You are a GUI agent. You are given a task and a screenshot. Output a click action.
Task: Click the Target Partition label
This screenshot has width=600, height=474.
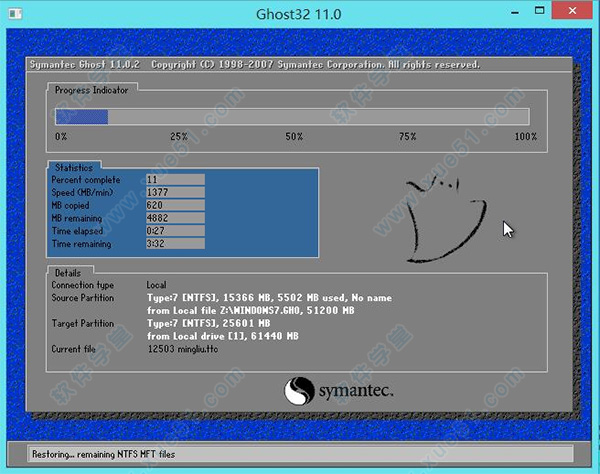click(x=83, y=324)
